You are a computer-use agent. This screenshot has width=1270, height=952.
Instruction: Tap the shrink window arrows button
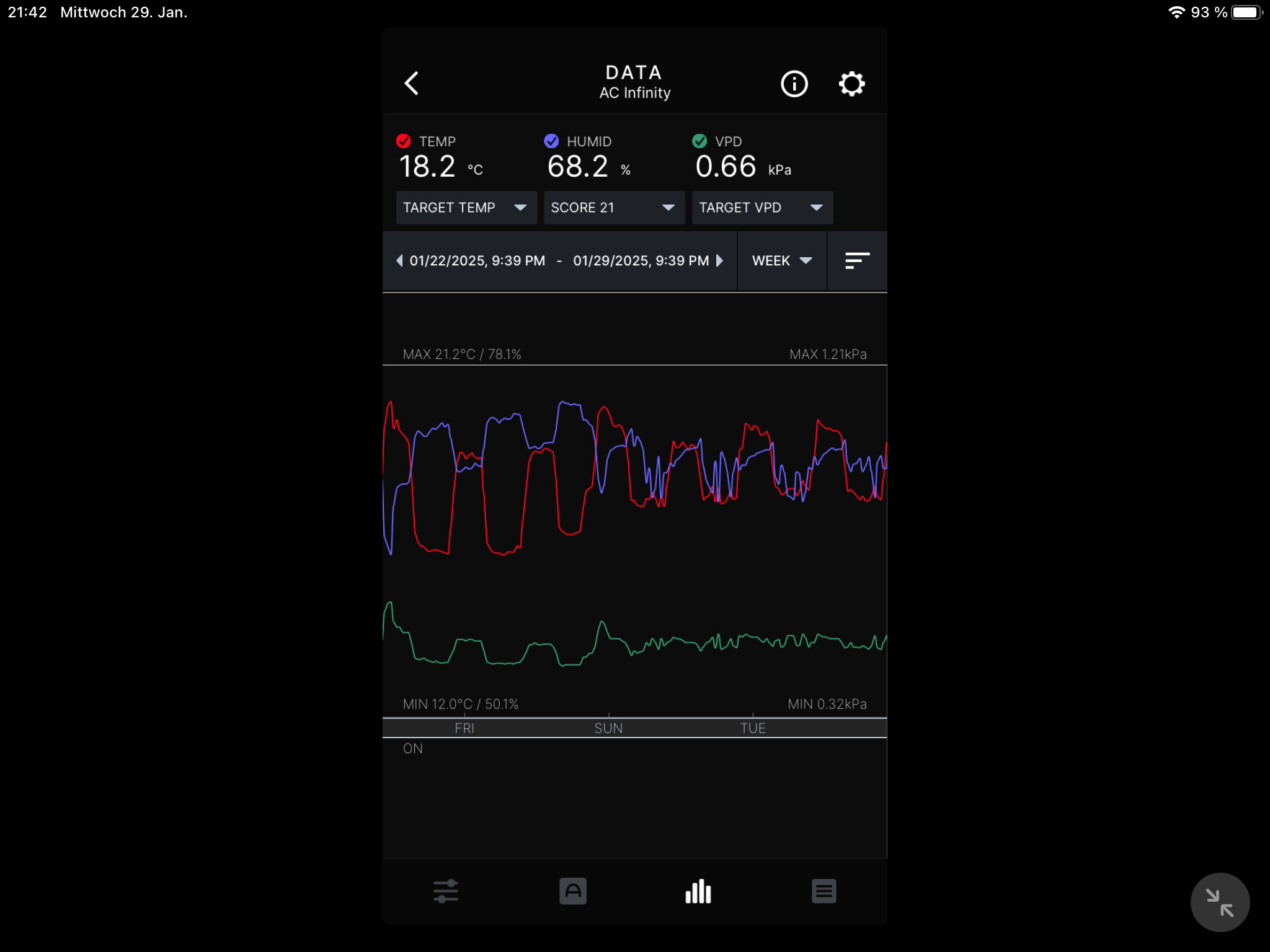click(x=1219, y=902)
